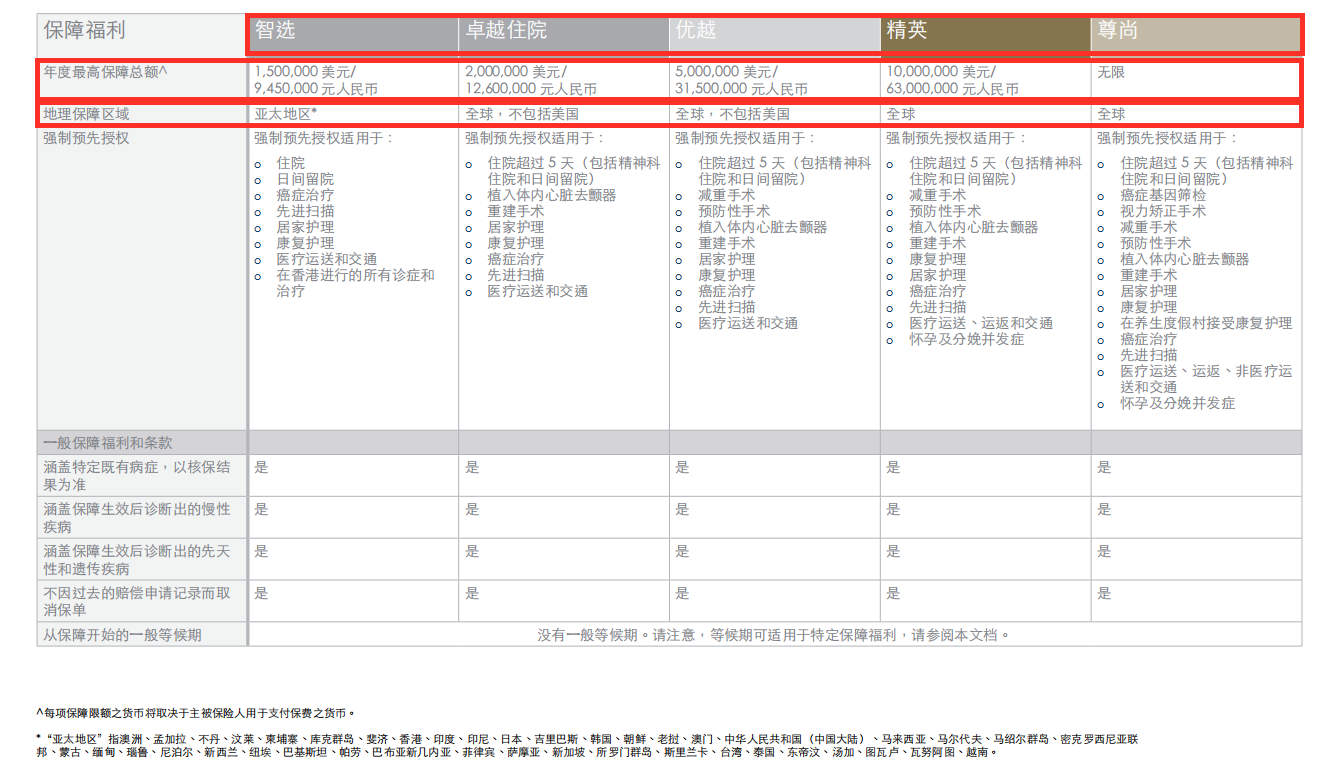Click the ^ currency footnote below the table
1326x772 pixels.
(x=196, y=713)
